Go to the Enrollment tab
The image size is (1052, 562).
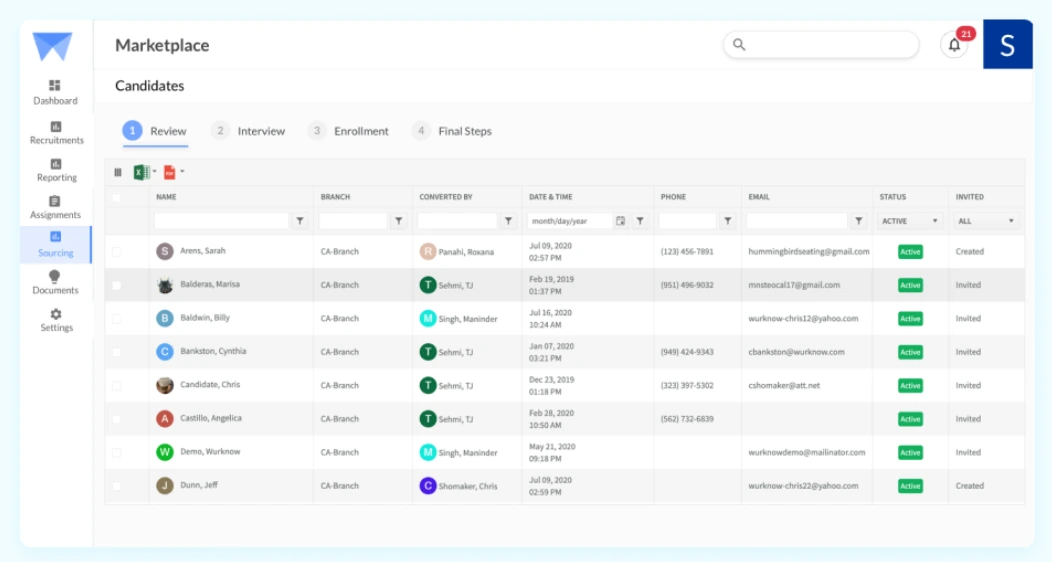click(349, 131)
